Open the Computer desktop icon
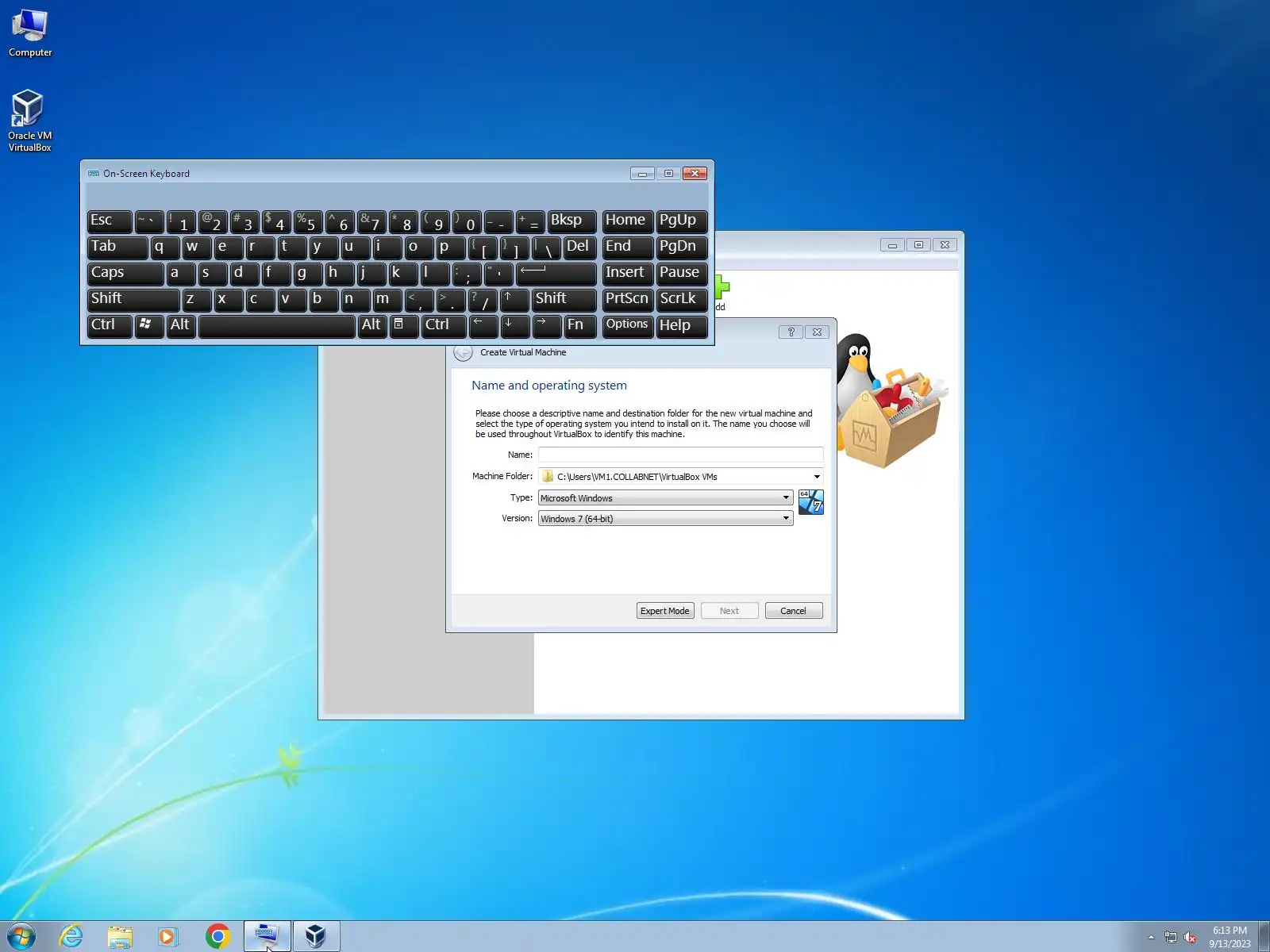 (x=30, y=33)
